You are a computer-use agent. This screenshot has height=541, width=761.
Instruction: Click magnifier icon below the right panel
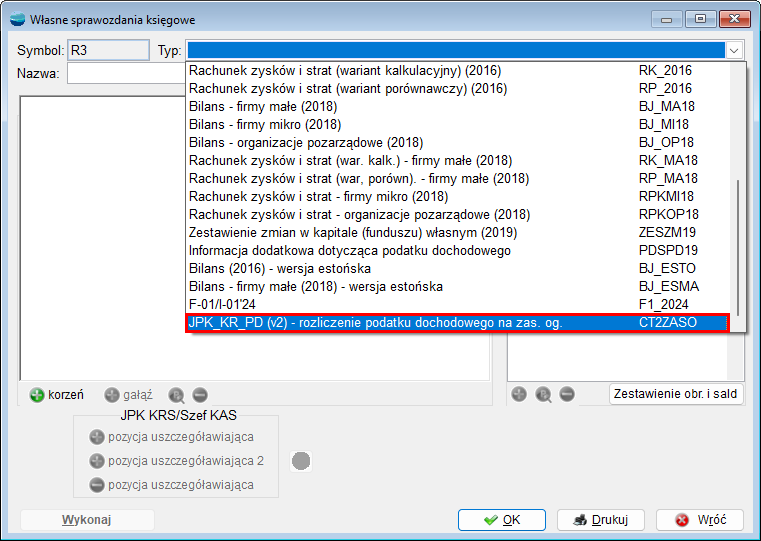click(x=543, y=394)
